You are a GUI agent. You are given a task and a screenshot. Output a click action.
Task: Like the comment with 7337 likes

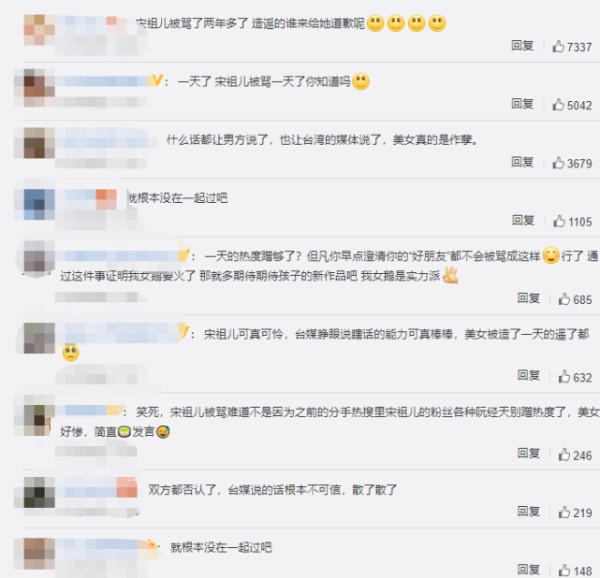tap(558, 46)
